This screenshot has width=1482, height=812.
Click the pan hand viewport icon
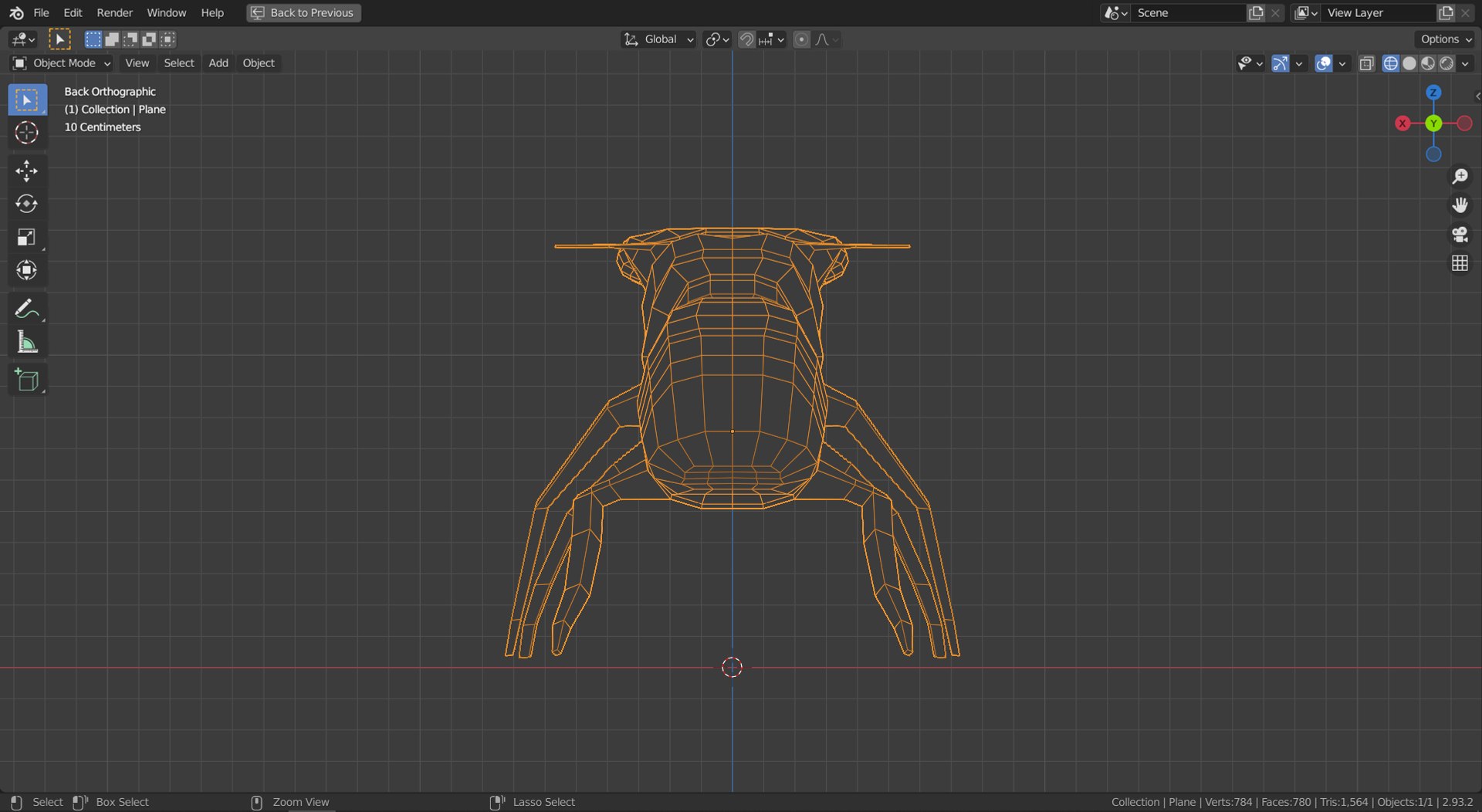click(x=1460, y=205)
